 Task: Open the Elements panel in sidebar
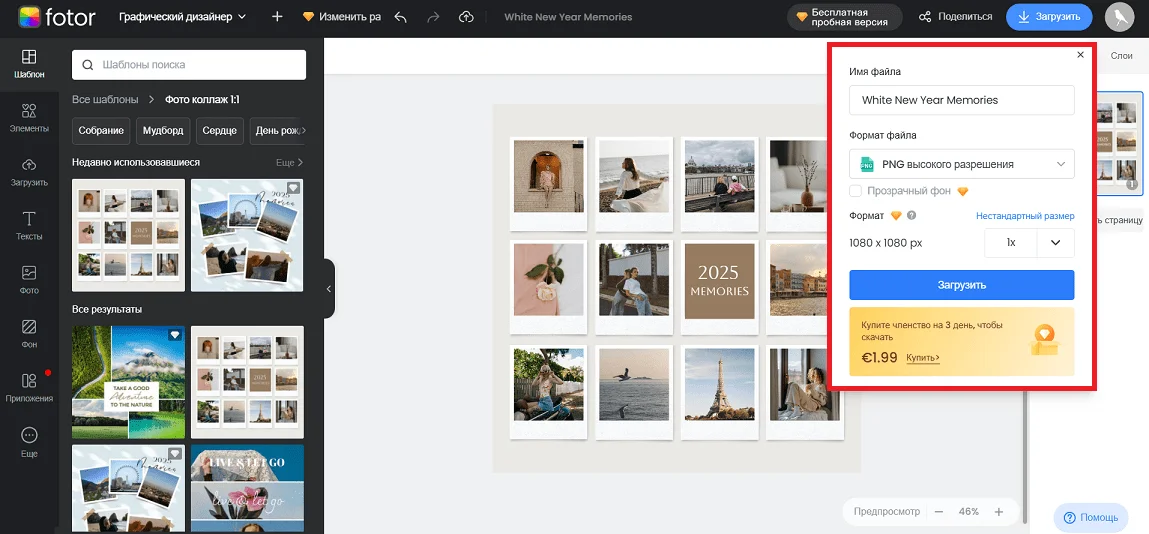pyautogui.click(x=29, y=116)
